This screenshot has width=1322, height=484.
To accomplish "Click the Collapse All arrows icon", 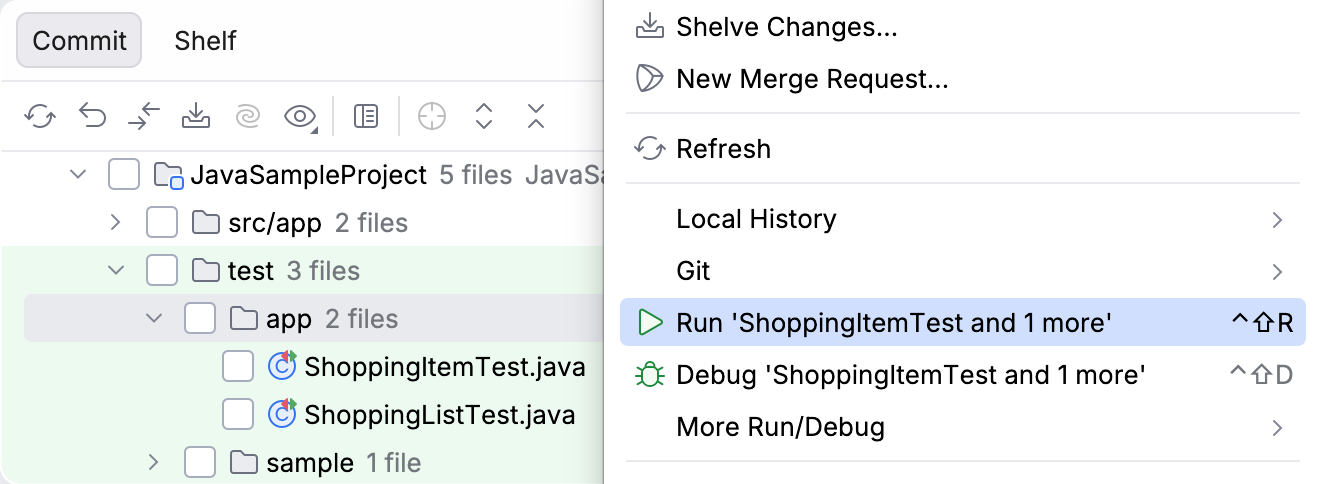I will pos(536,117).
